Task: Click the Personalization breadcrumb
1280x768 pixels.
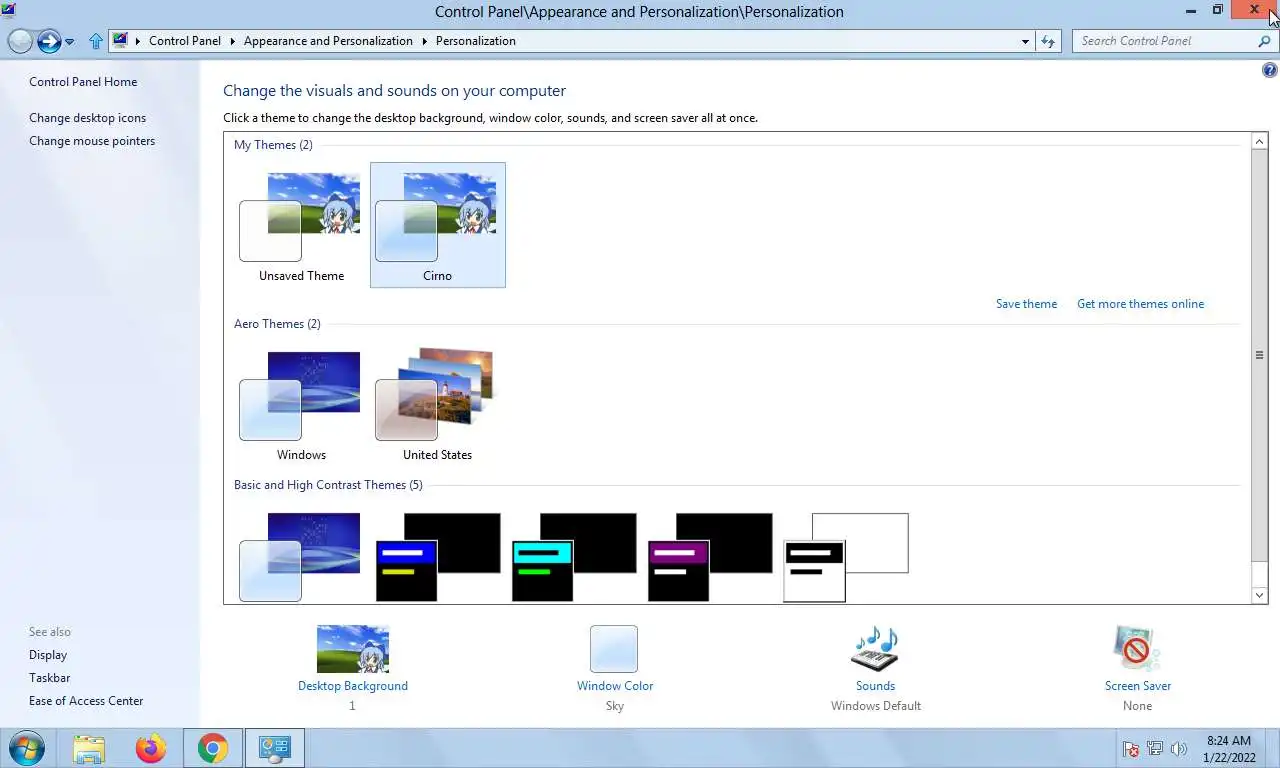Action: 476,41
